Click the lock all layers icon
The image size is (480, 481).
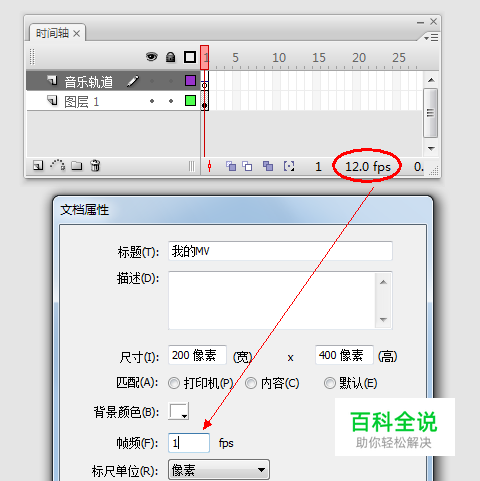click(x=171, y=57)
